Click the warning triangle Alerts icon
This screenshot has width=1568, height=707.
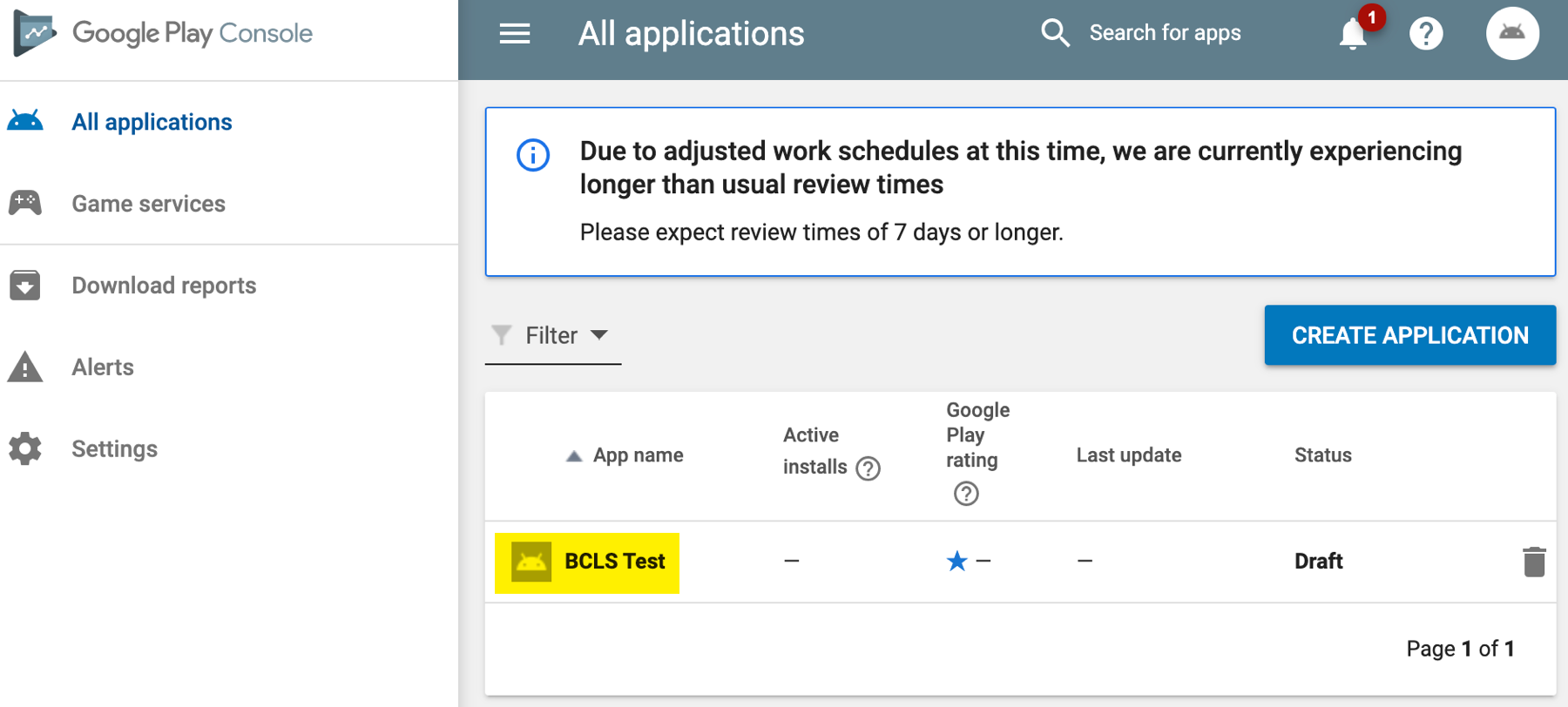[25, 367]
